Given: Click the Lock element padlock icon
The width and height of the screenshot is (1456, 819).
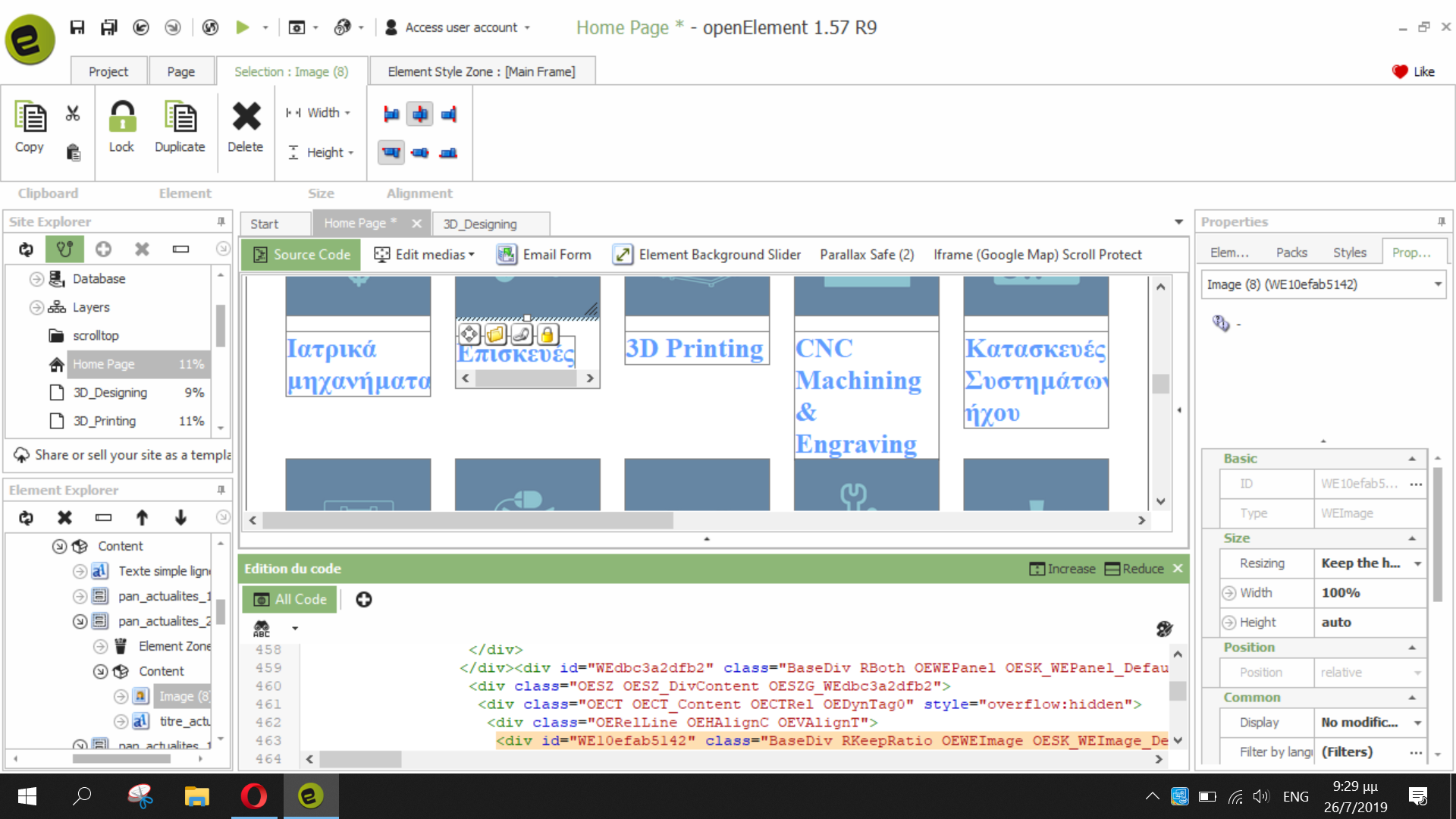Looking at the screenshot, I should (121, 118).
